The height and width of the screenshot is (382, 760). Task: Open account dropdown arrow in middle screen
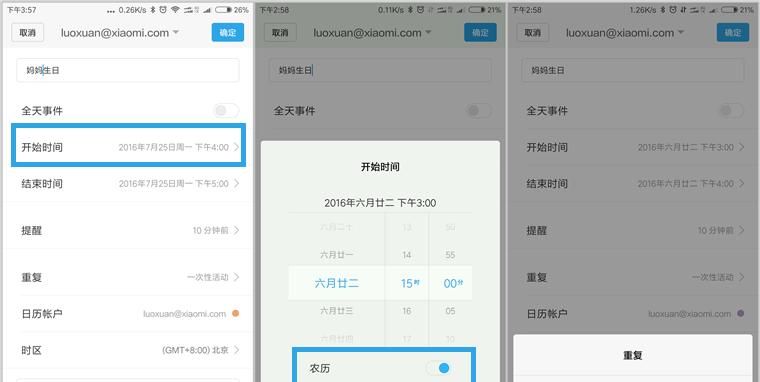click(428, 32)
